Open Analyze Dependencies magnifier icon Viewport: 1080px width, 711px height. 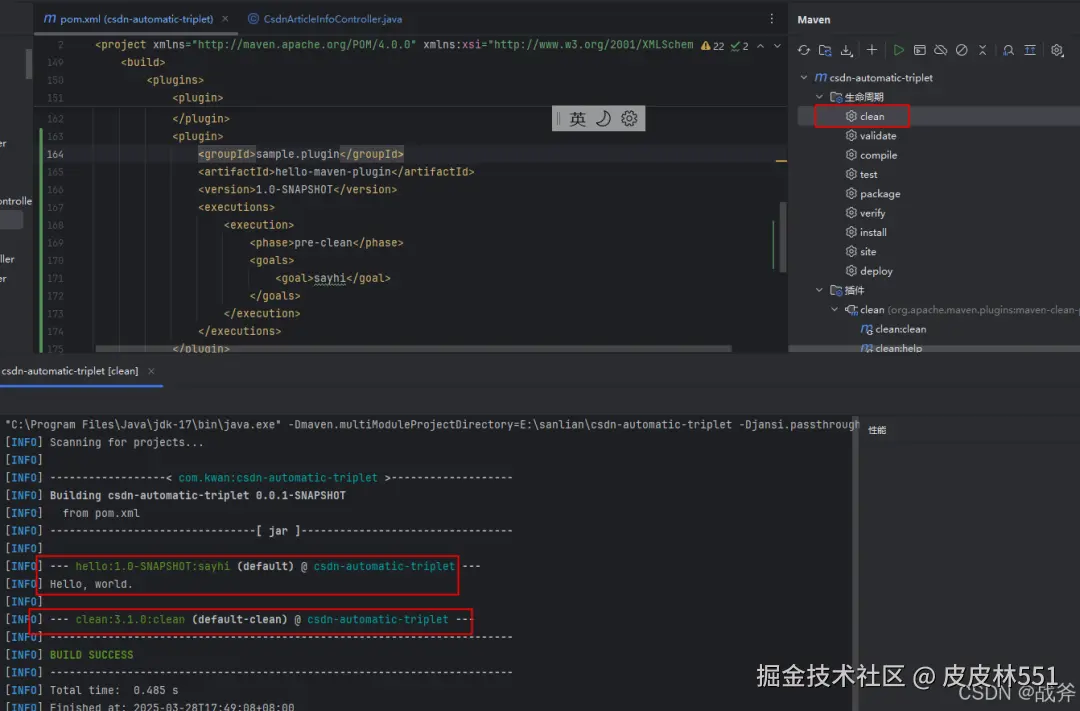1008,50
